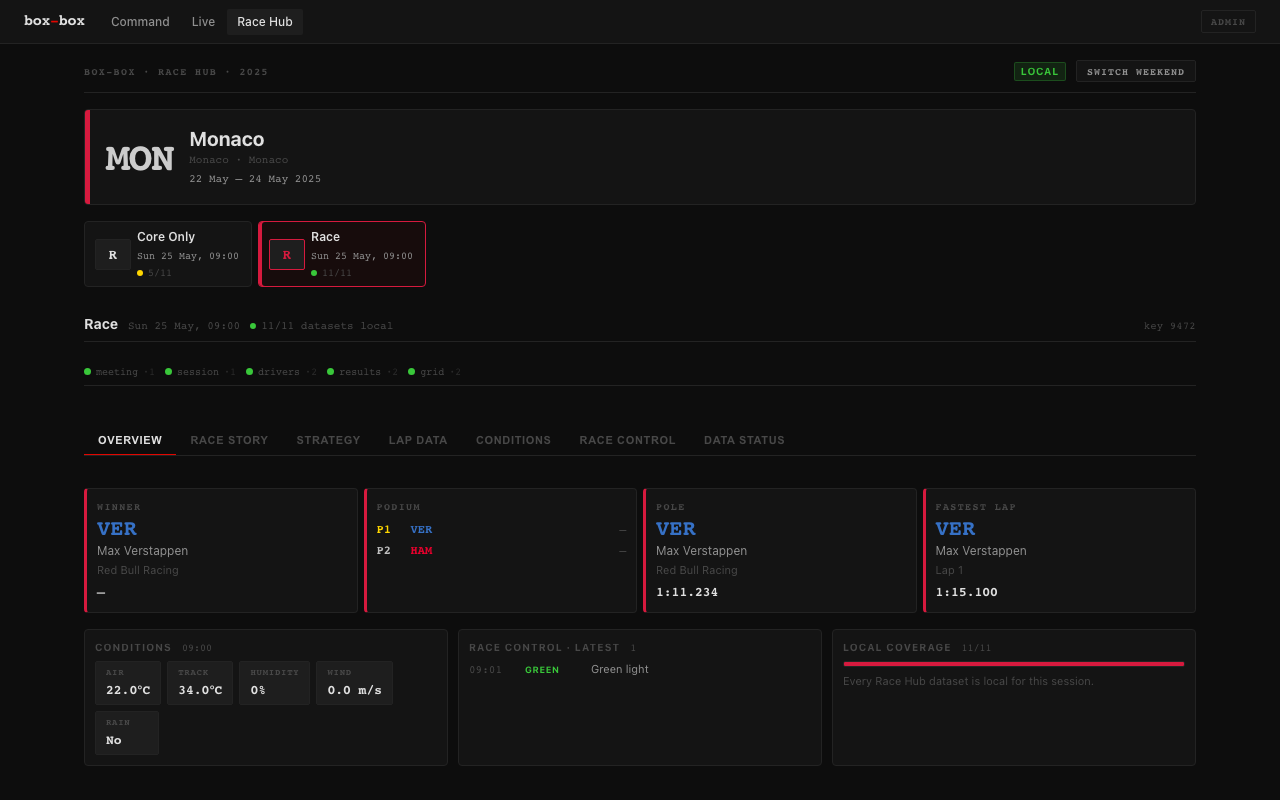Click the Local Coverage progress bar
This screenshot has height=800, width=1280.
1014,664
